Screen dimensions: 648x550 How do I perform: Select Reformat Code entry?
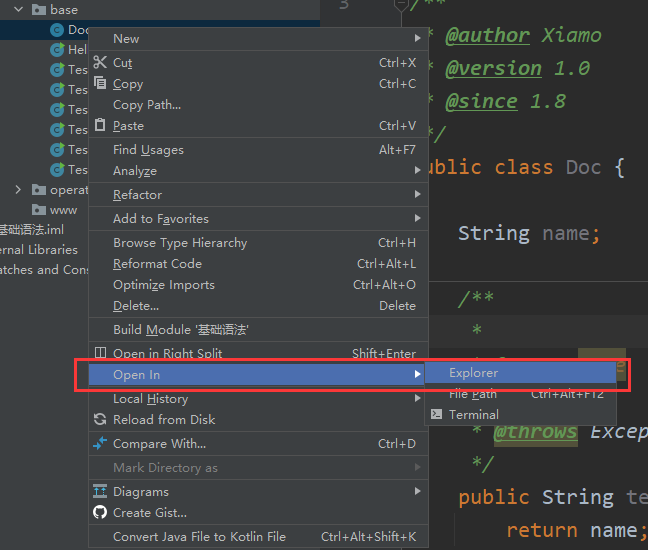259,264
